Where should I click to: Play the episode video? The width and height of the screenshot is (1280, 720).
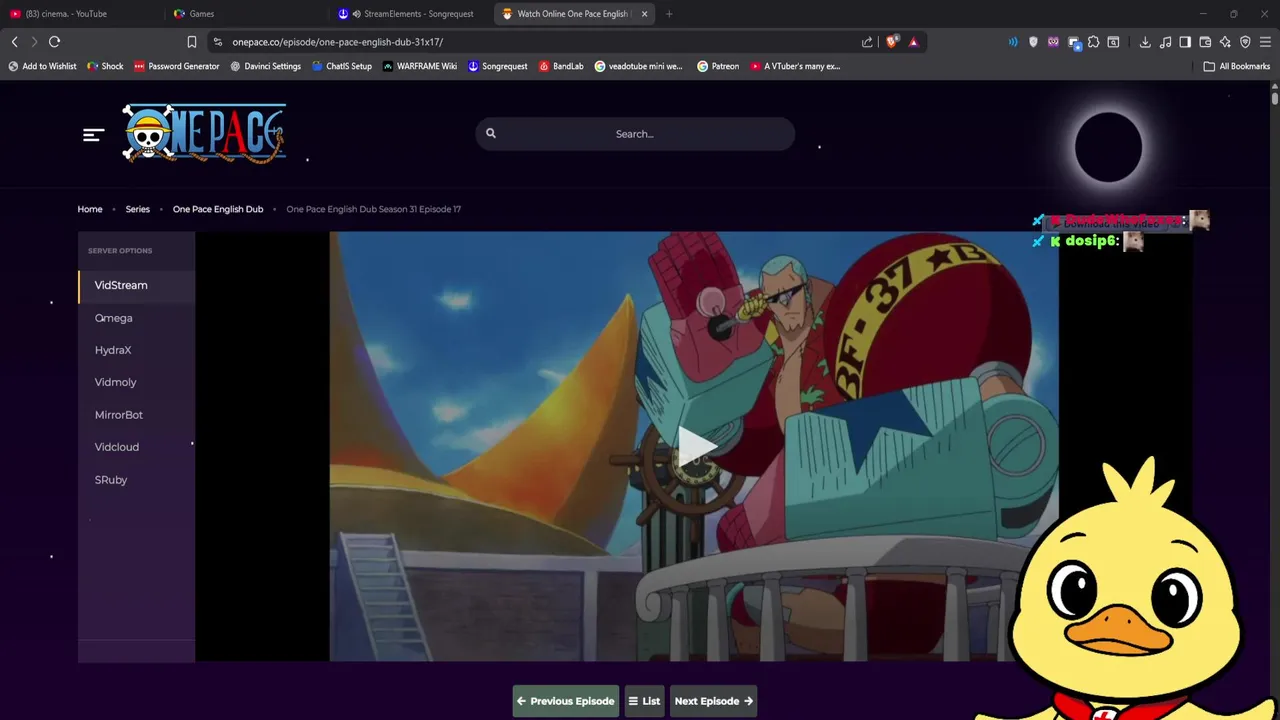(695, 447)
